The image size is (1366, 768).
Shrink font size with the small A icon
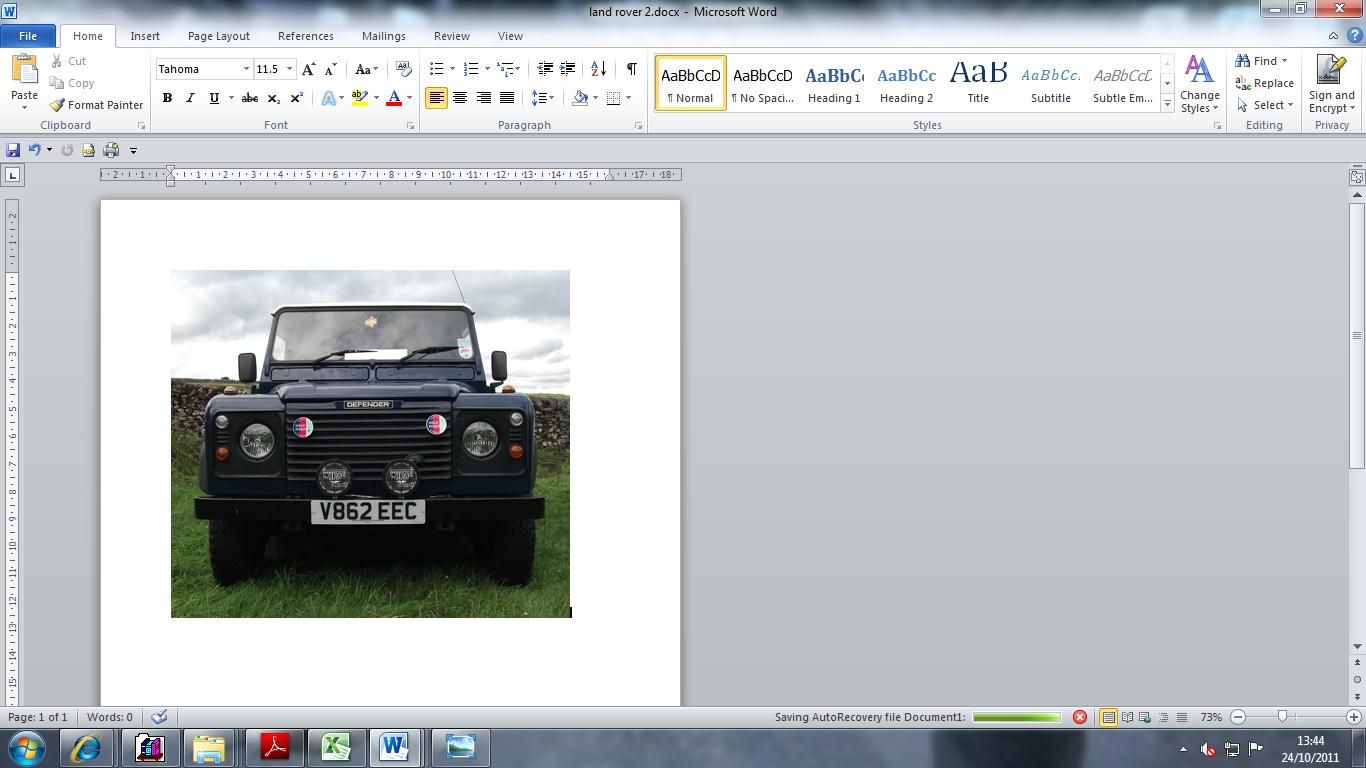tap(330, 69)
